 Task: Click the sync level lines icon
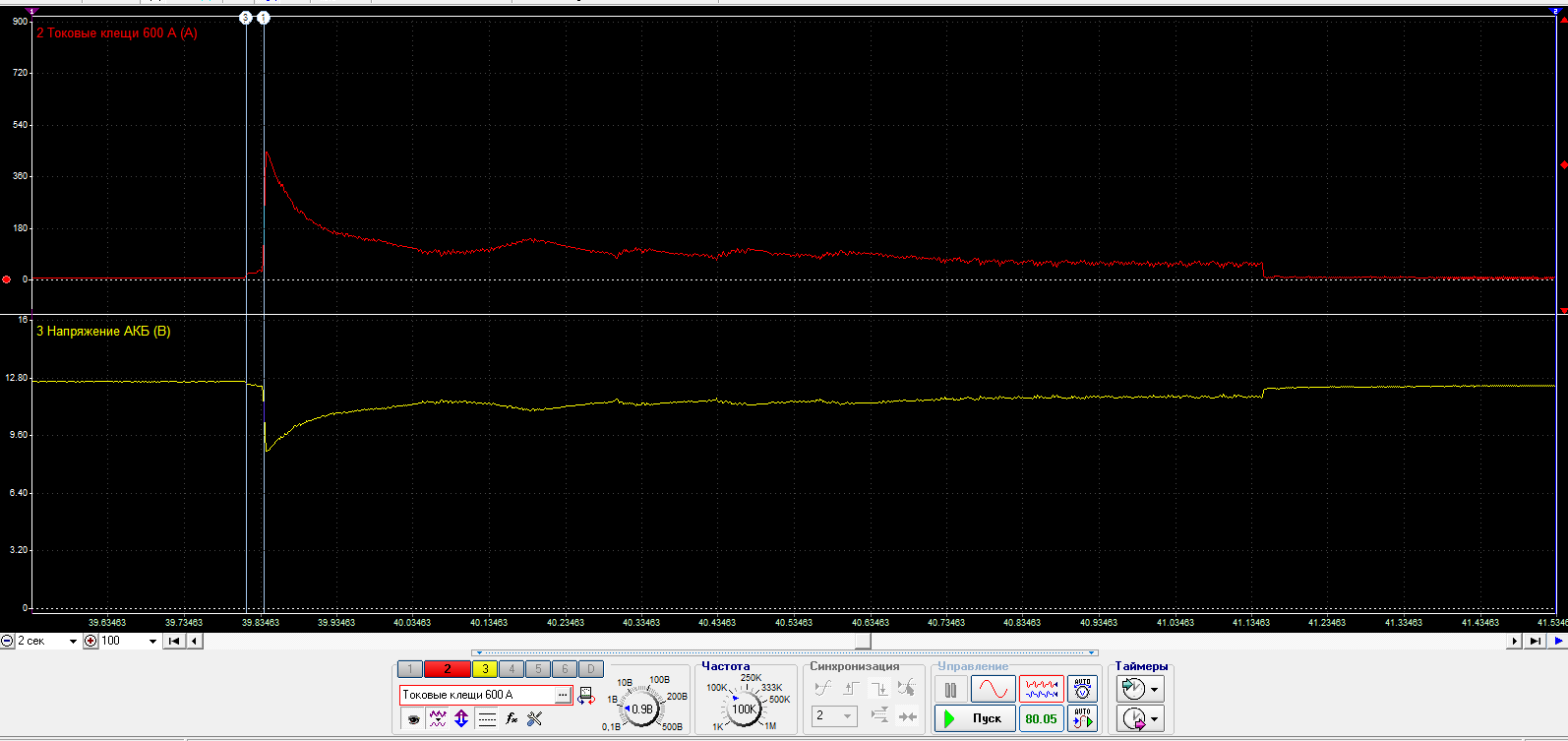[879, 715]
